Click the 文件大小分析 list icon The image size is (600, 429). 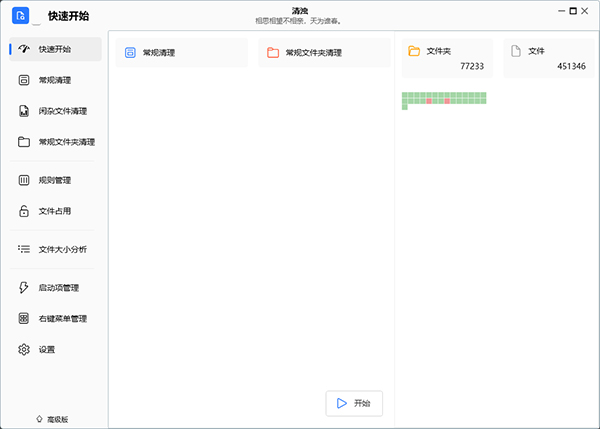click(24, 249)
